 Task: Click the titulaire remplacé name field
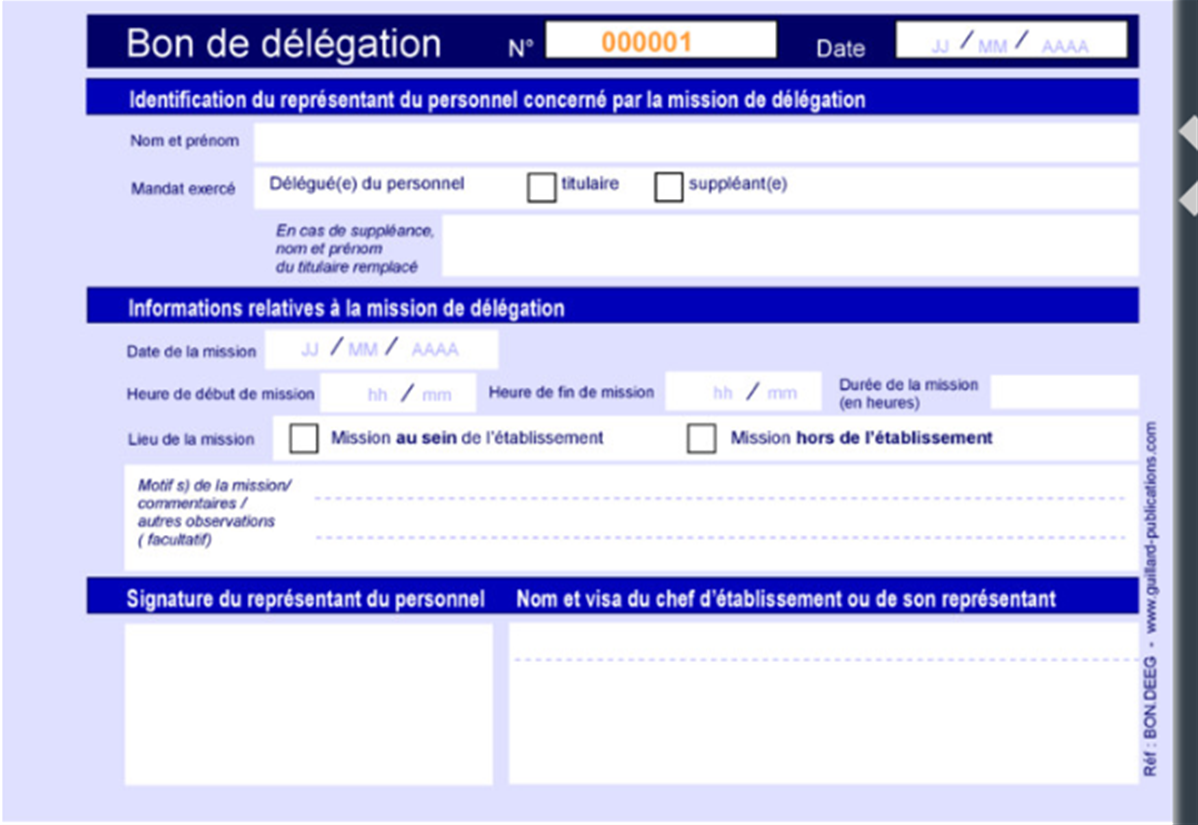coord(790,245)
